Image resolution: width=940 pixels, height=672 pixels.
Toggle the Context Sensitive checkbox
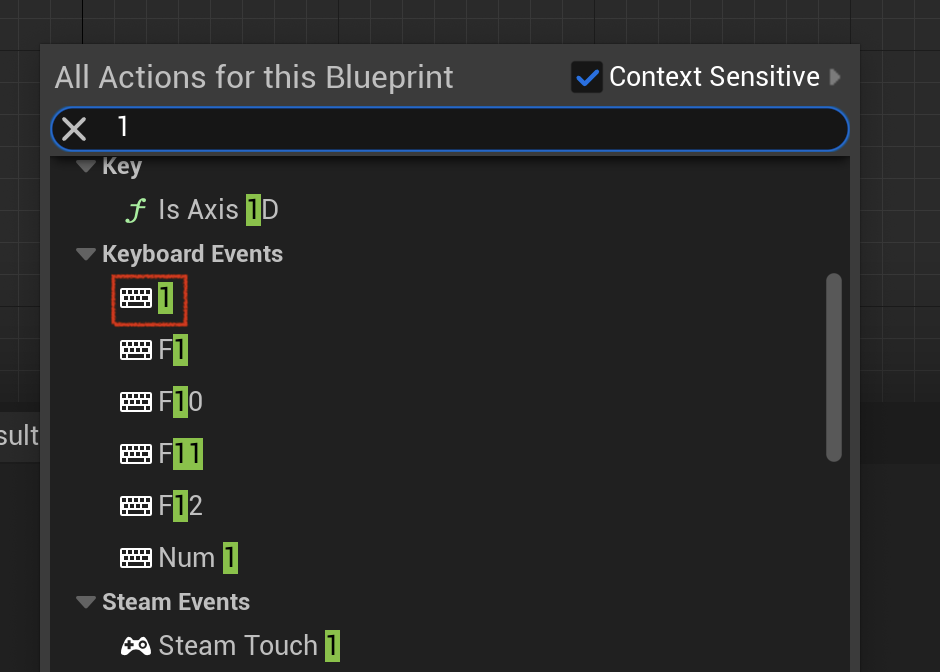tap(586, 77)
